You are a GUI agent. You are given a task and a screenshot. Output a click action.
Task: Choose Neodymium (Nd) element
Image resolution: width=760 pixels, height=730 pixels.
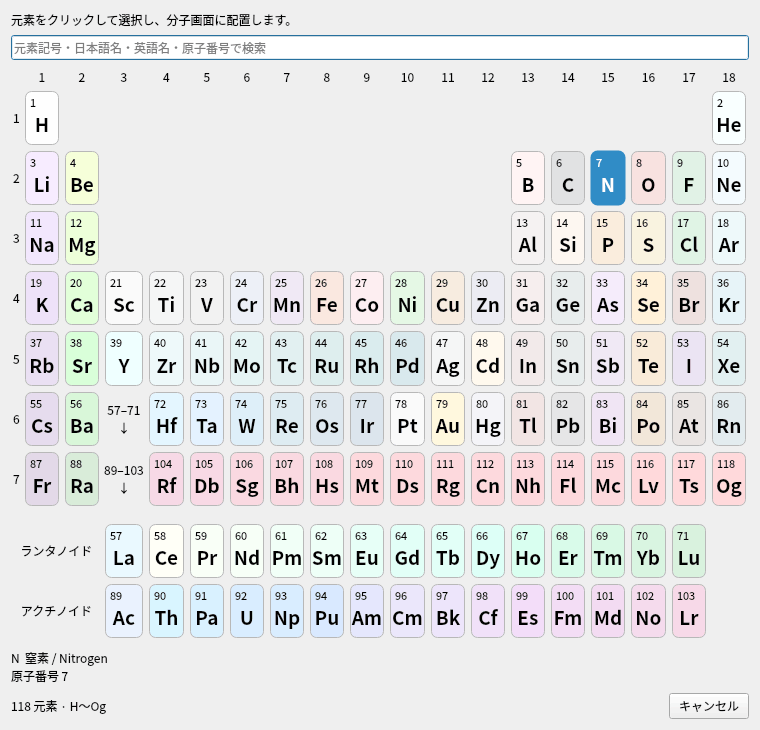coord(247,551)
